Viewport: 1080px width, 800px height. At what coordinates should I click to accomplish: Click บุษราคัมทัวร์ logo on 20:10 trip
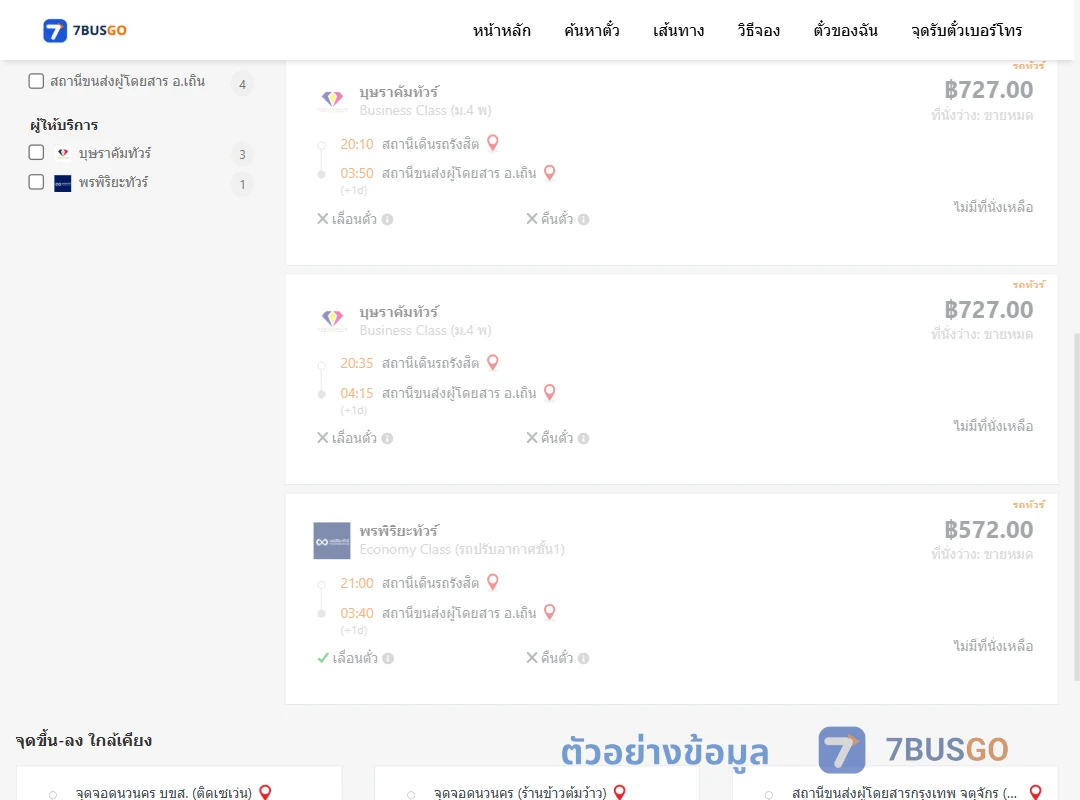point(332,100)
